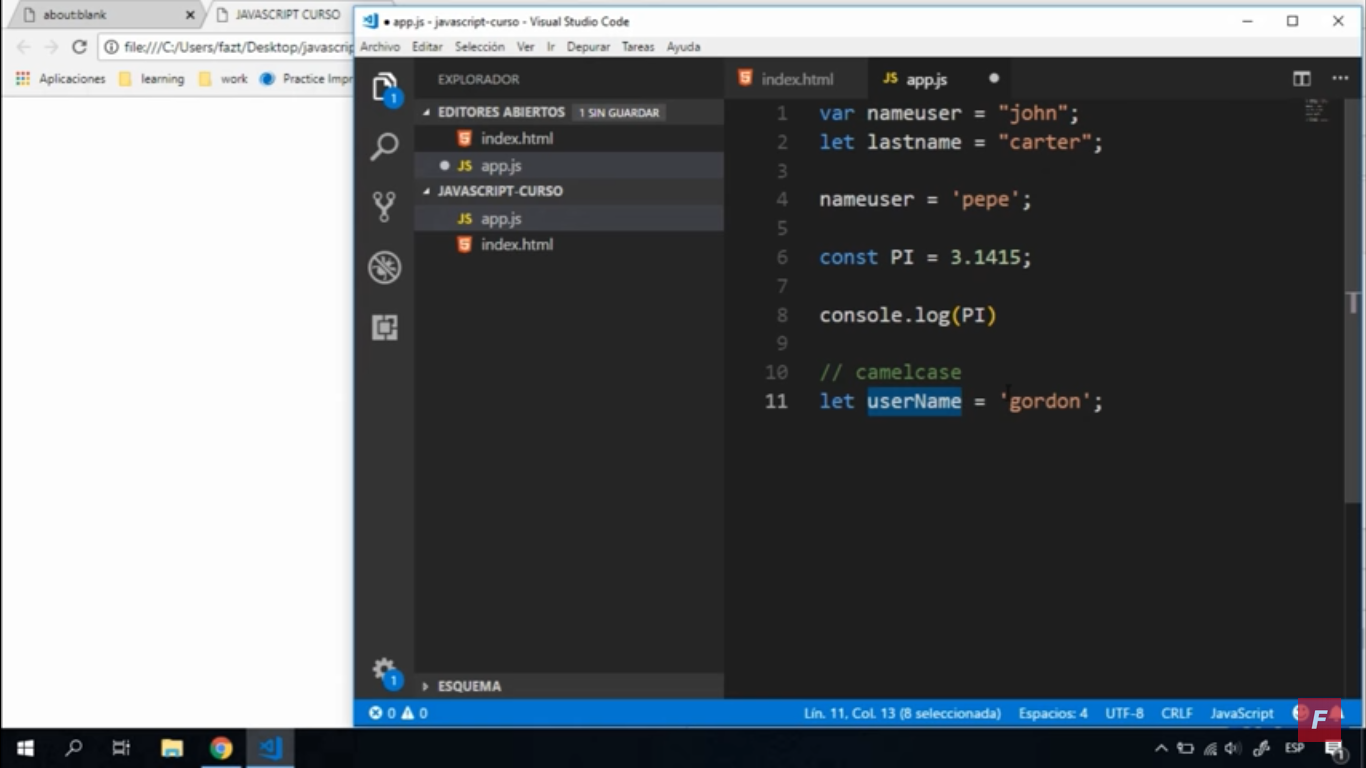The height and width of the screenshot is (768, 1366).
Task: Open the Search view in activity bar
Action: click(384, 147)
